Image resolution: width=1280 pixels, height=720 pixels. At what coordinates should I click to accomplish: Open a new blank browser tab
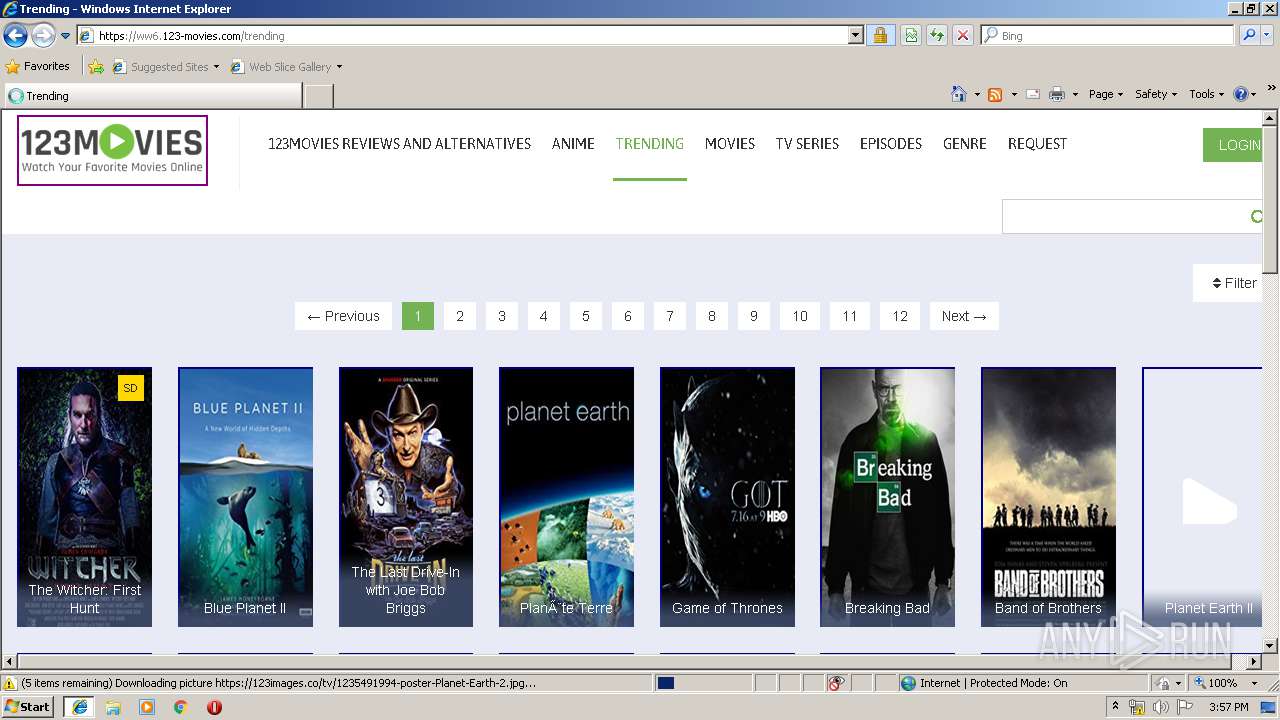point(318,96)
